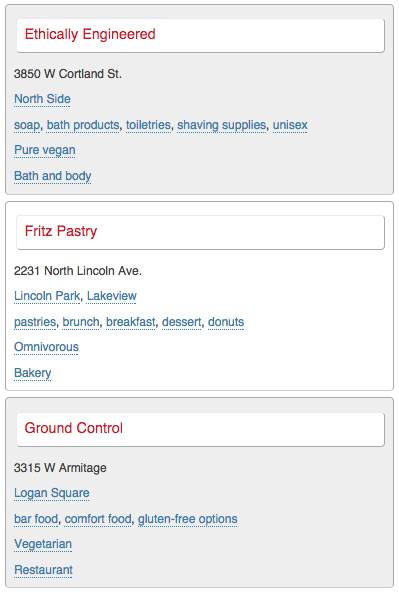Open the Fritz Pastry listing title

tap(61, 231)
